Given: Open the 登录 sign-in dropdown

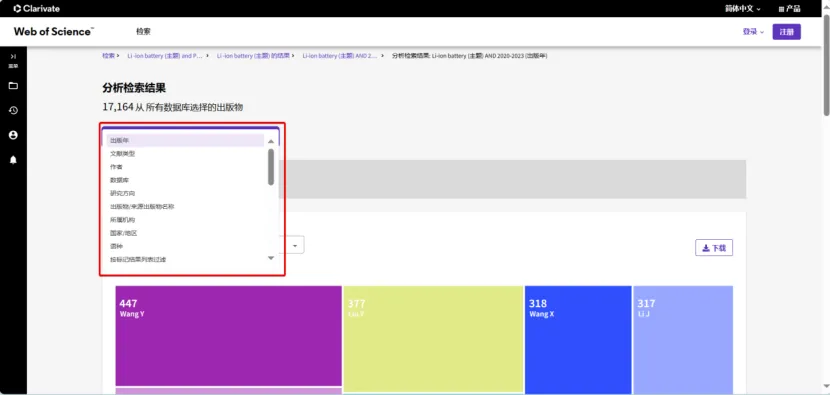Looking at the screenshot, I should pos(753,32).
